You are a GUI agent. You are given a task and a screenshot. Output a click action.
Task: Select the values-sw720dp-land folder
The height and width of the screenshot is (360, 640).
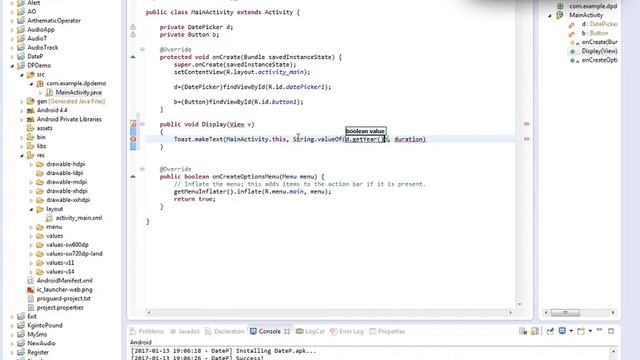click(x=74, y=254)
